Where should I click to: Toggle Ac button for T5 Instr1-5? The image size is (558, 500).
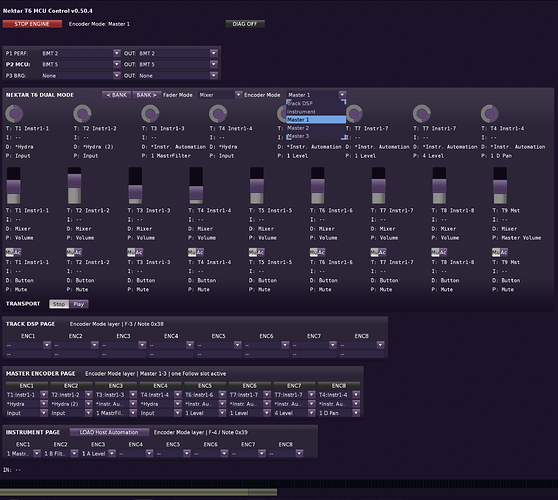click(x=261, y=252)
